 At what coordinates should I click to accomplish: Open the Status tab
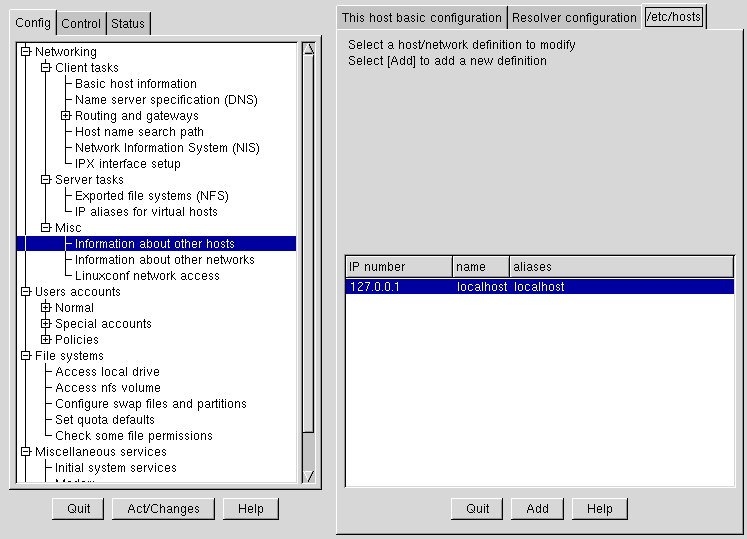[x=127, y=24]
